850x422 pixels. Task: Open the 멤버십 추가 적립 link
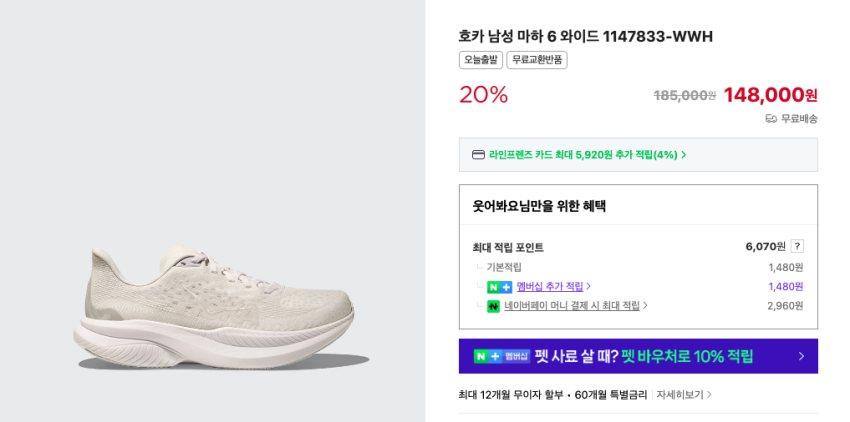[549, 287]
